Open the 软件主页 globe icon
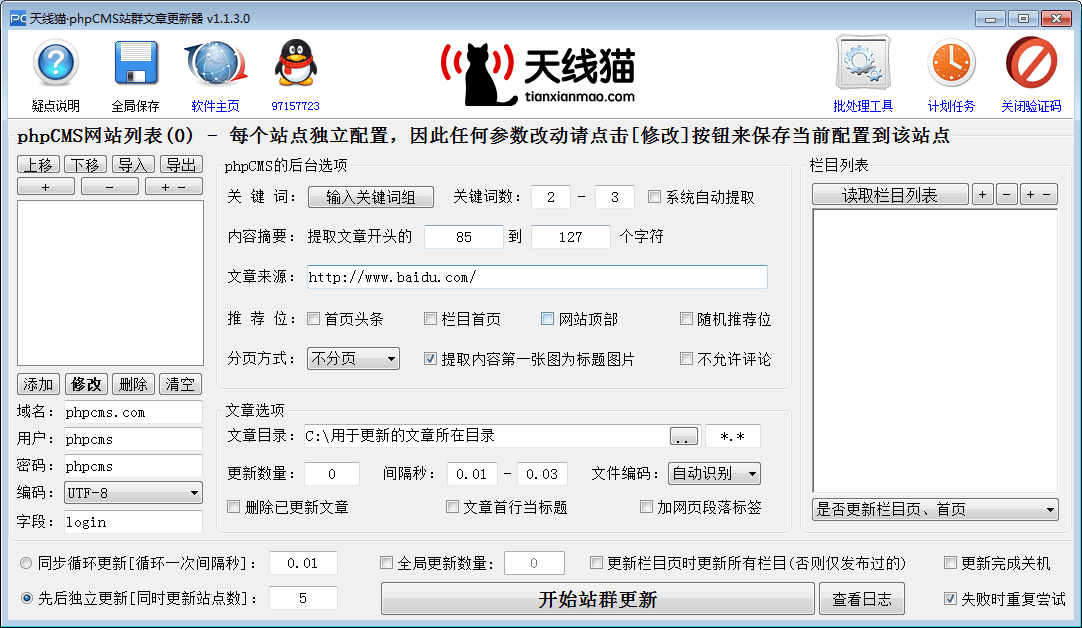The height and width of the screenshot is (628, 1082). (x=215, y=63)
